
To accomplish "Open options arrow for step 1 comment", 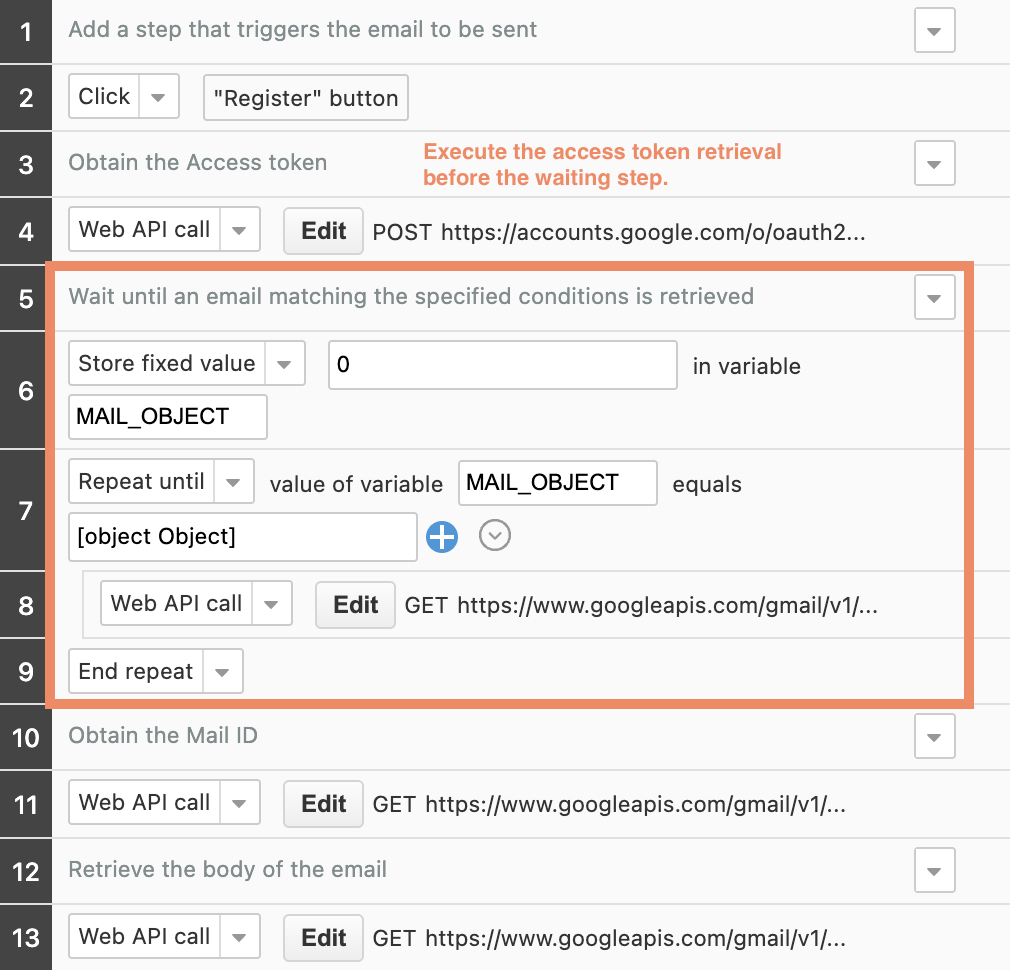I will [x=934, y=31].
